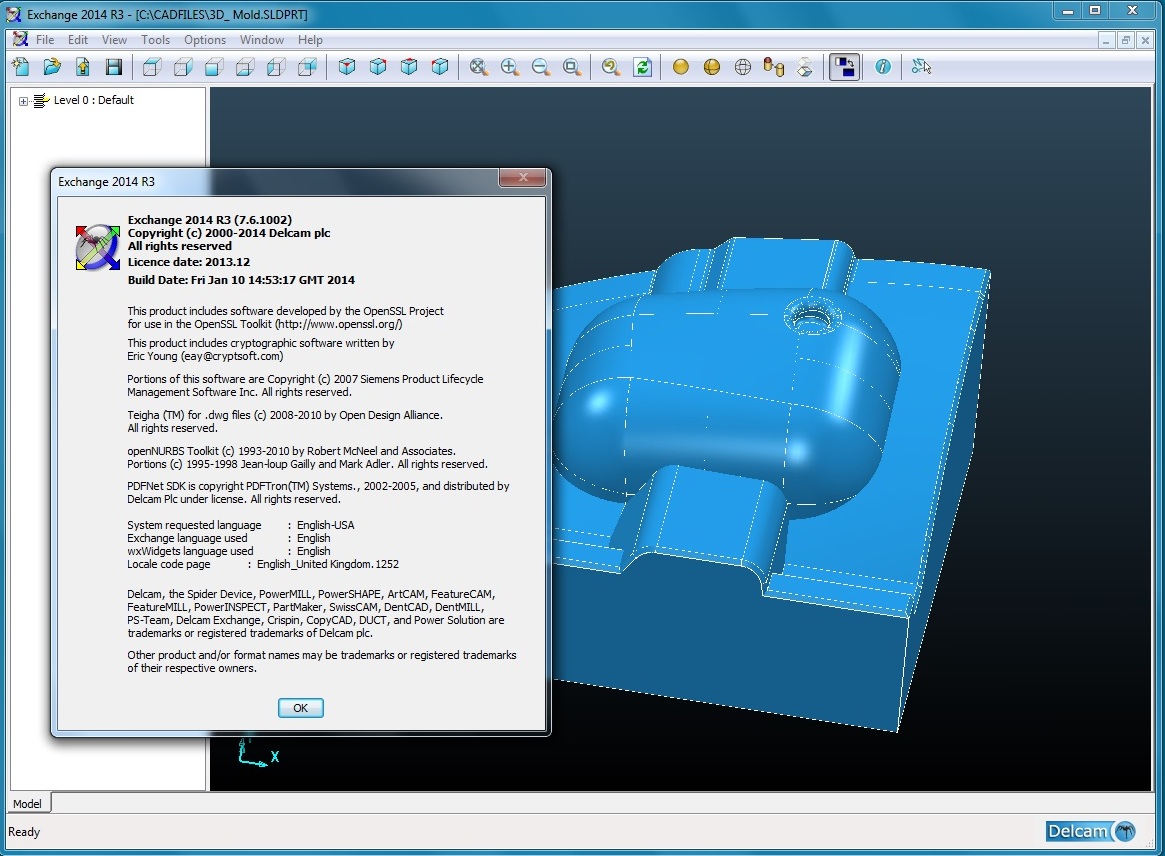Open the Window menu
The height and width of the screenshot is (856, 1165).
(262, 39)
